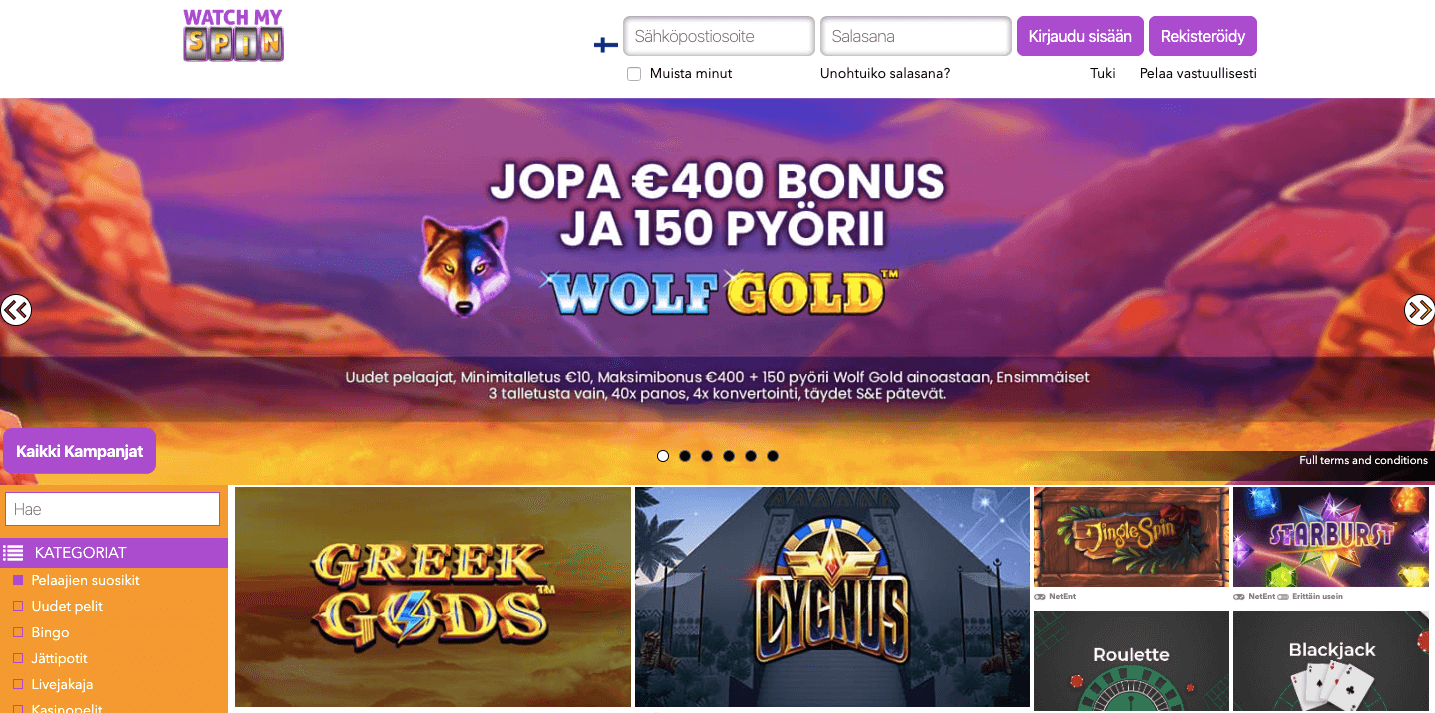Viewport: 1435px width, 713px height.
Task: Advance banner with right double-arrow icon
Action: click(x=1420, y=310)
